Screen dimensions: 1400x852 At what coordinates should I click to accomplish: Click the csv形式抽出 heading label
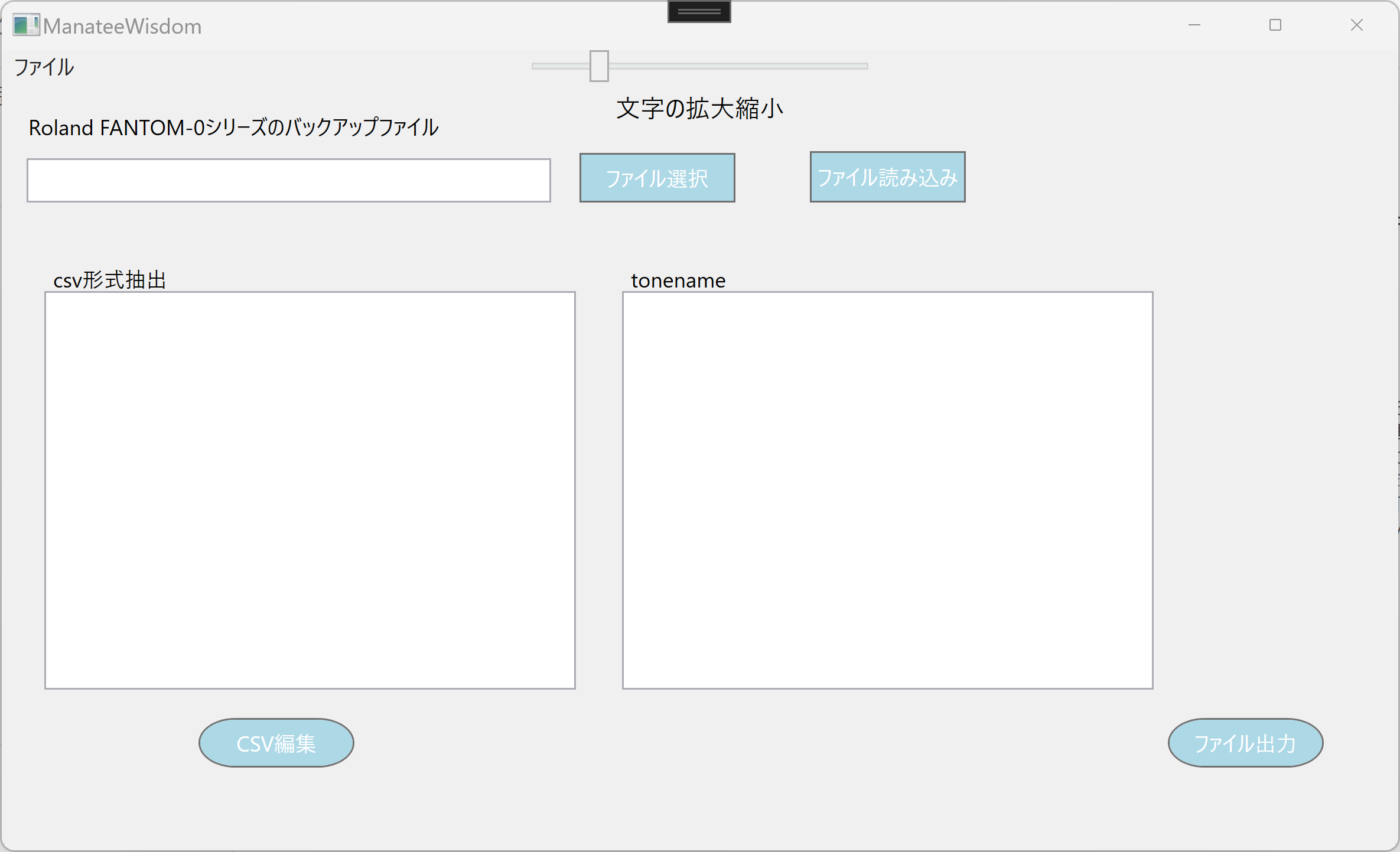[x=109, y=280]
